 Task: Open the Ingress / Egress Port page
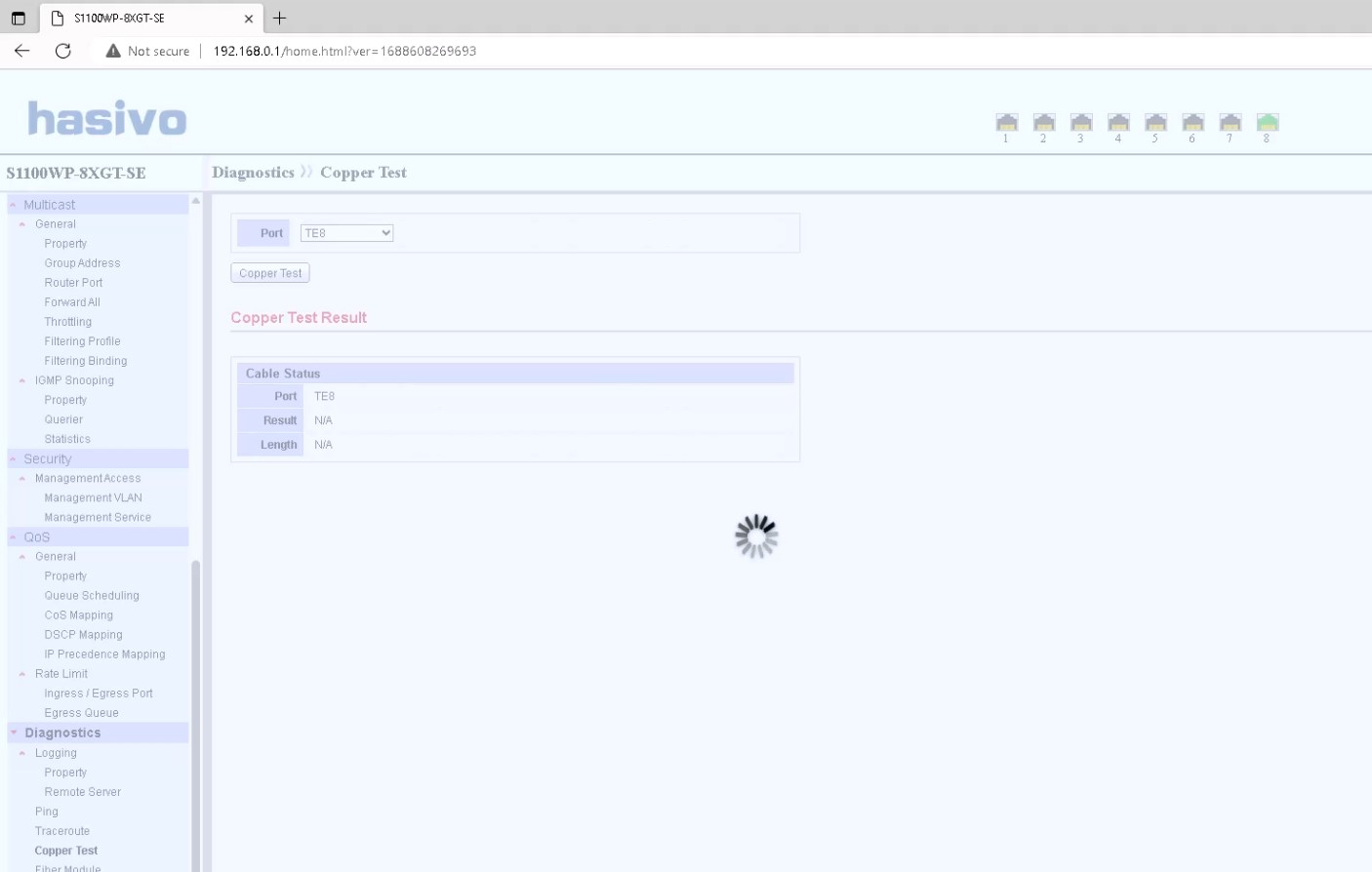[x=99, y=694]
